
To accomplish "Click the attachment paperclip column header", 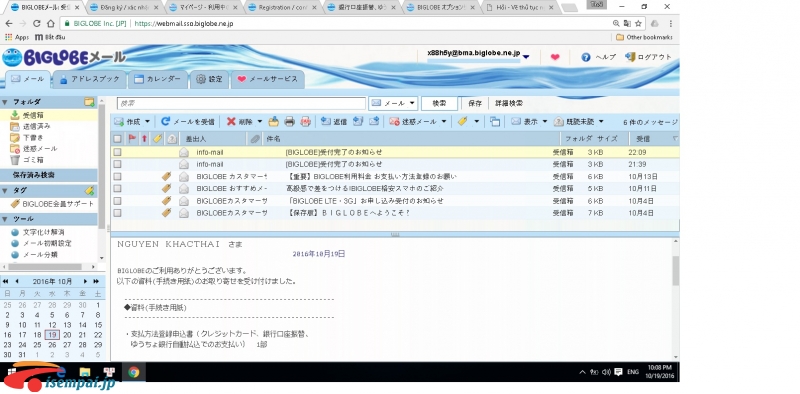I will click(255, 138).
